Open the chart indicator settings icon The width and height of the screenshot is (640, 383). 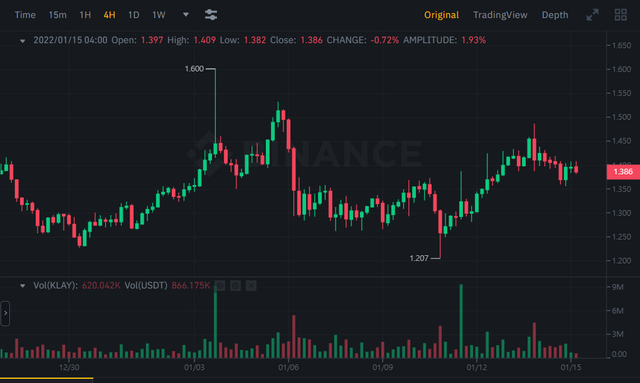(x=211, y=15)
